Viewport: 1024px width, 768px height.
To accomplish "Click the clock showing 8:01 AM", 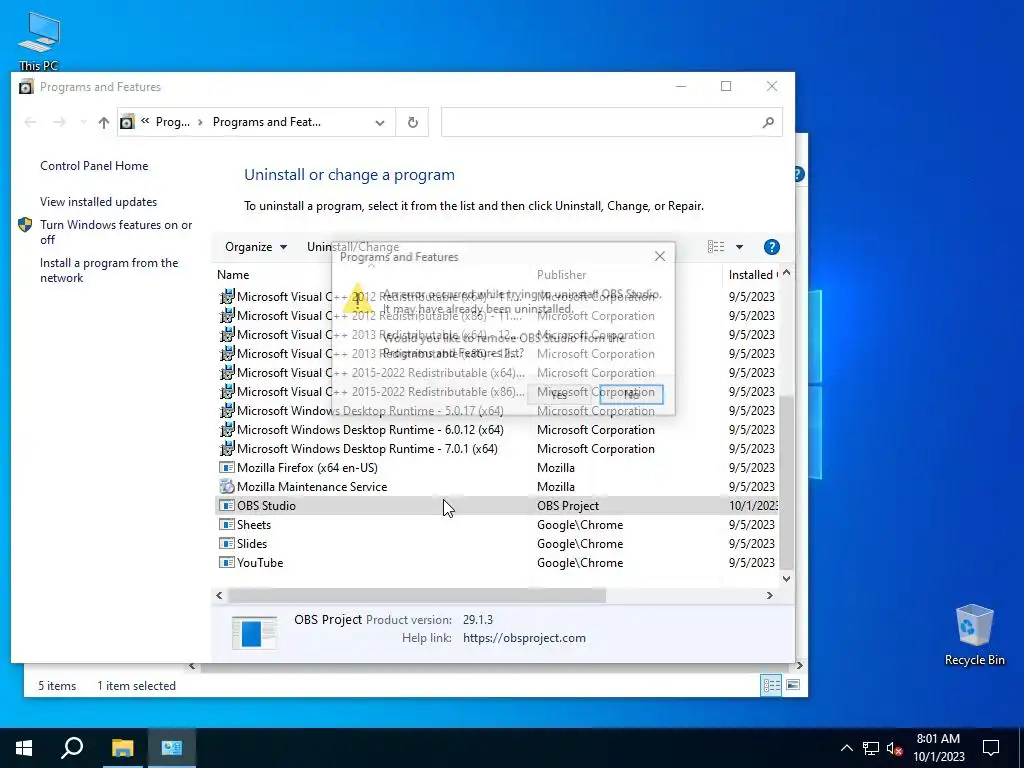I will [x=938, y=748].
